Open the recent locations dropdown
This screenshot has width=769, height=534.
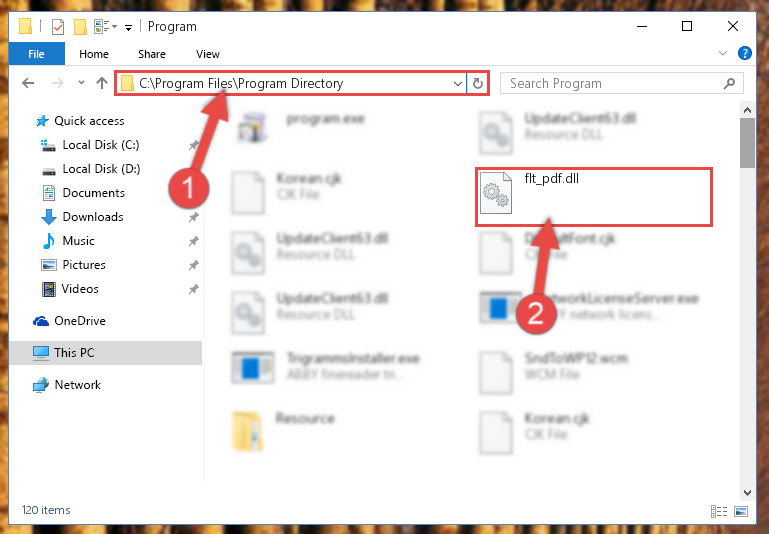click(81, 83)
